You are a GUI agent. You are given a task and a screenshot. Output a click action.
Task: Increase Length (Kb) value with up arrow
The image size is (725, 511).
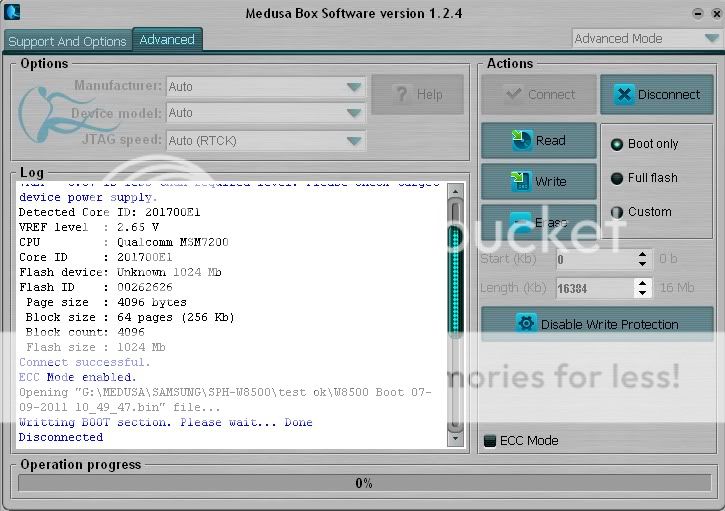642,283
